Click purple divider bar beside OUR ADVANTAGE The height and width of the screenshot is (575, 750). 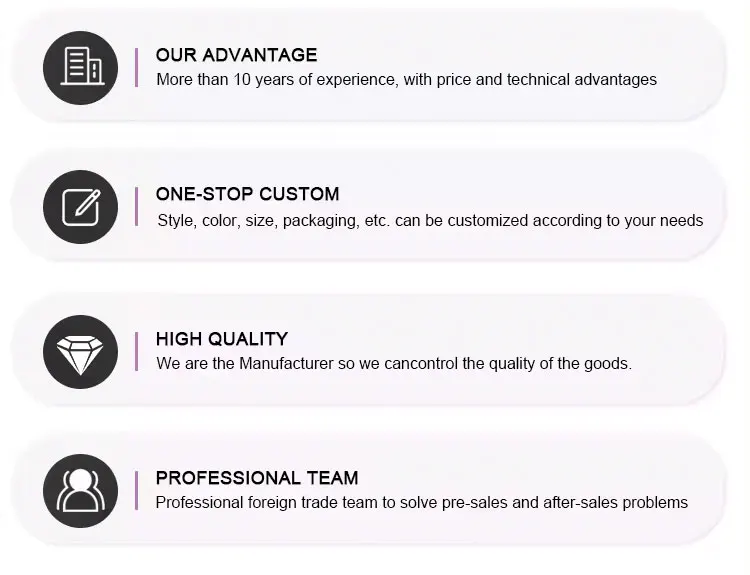(136, 66)
